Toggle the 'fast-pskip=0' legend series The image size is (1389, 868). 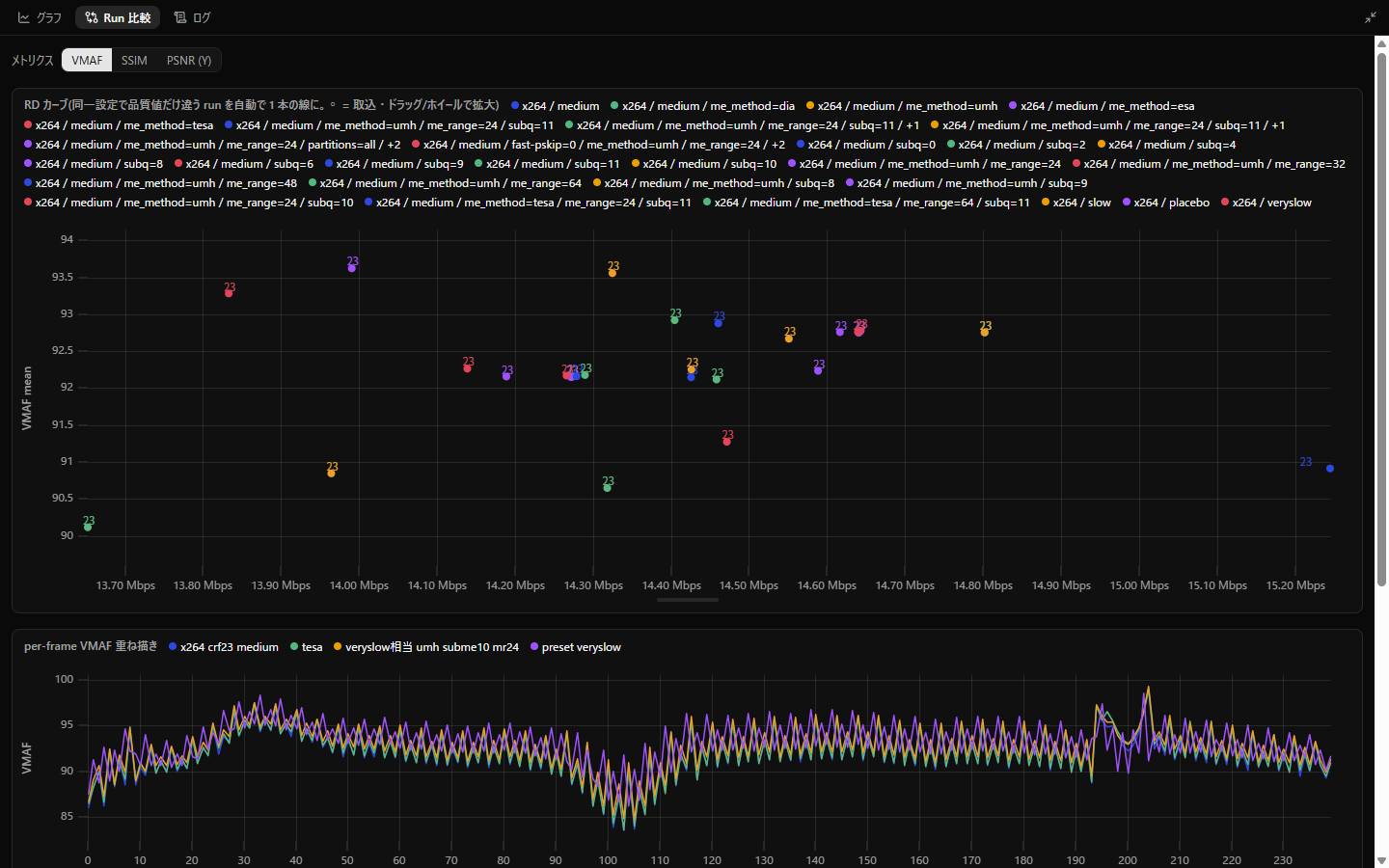[598, 145]
